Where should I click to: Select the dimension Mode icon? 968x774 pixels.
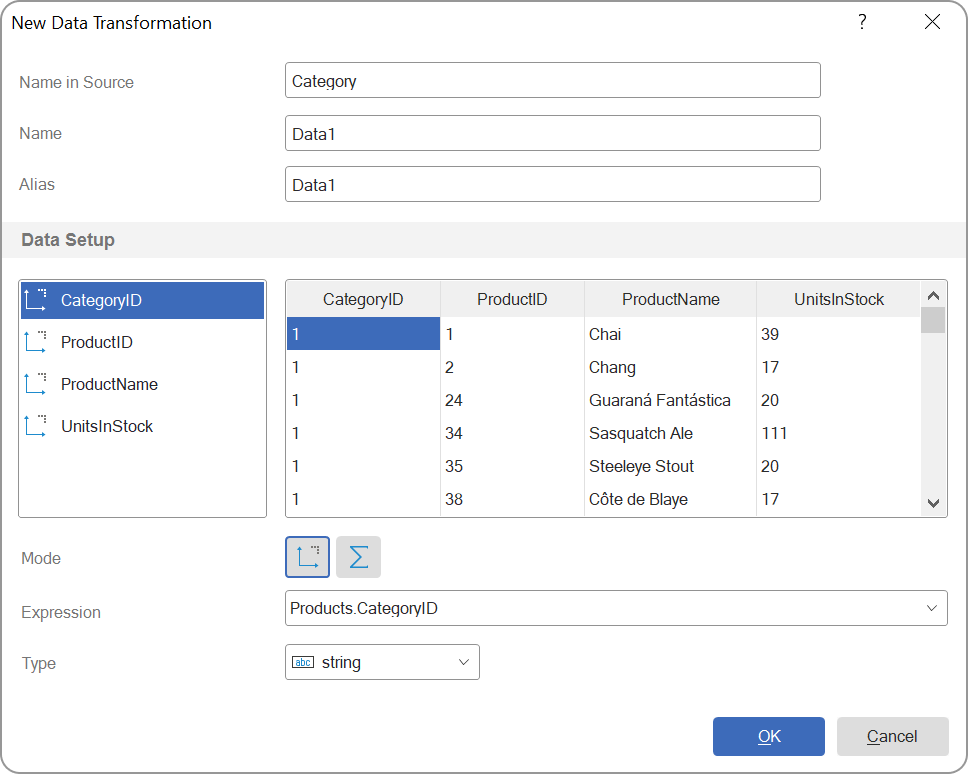(307, 557)
